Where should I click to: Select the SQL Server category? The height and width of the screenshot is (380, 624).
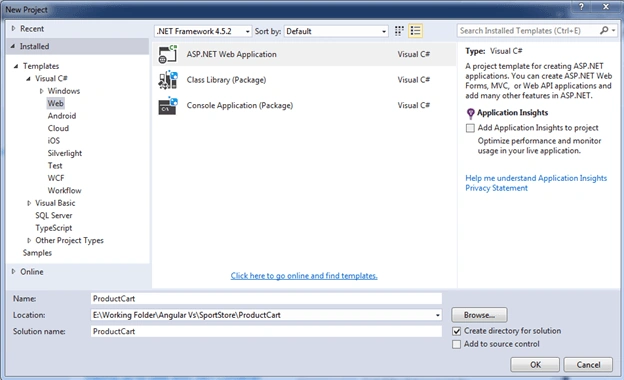pos(54,215)
